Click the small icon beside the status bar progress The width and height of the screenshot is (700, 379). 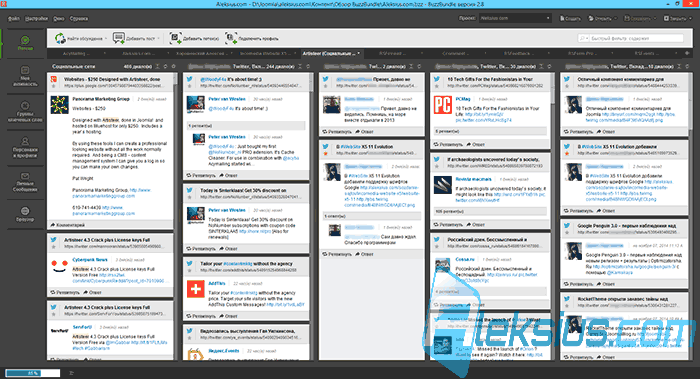point(71,373)
